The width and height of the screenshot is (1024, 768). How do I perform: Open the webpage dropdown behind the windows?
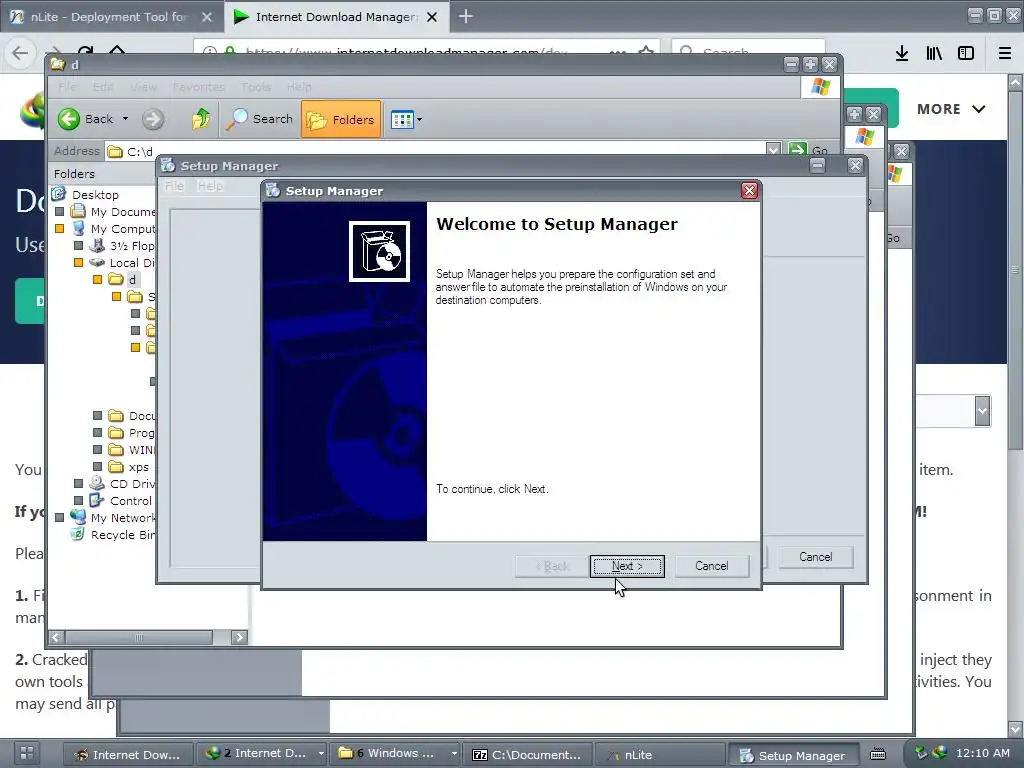pyautogui.click(x=982, y=411)
